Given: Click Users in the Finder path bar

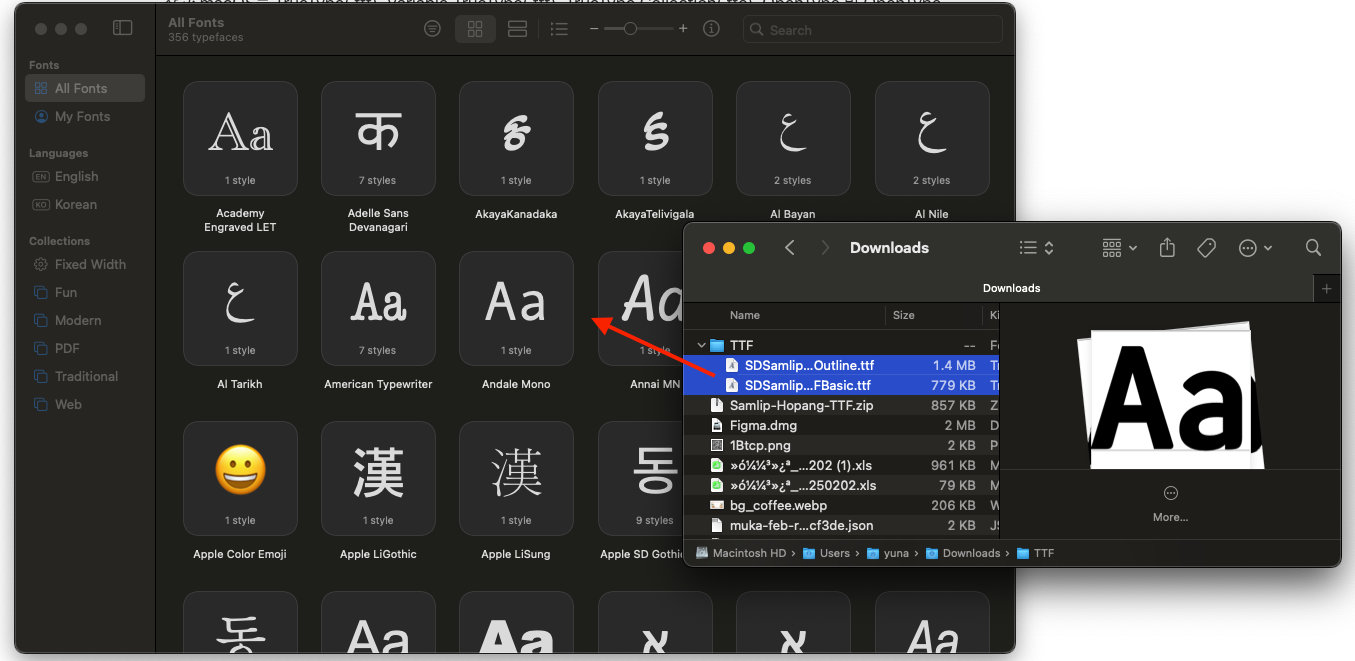Looking at the screenshot, I should [826, 553].
